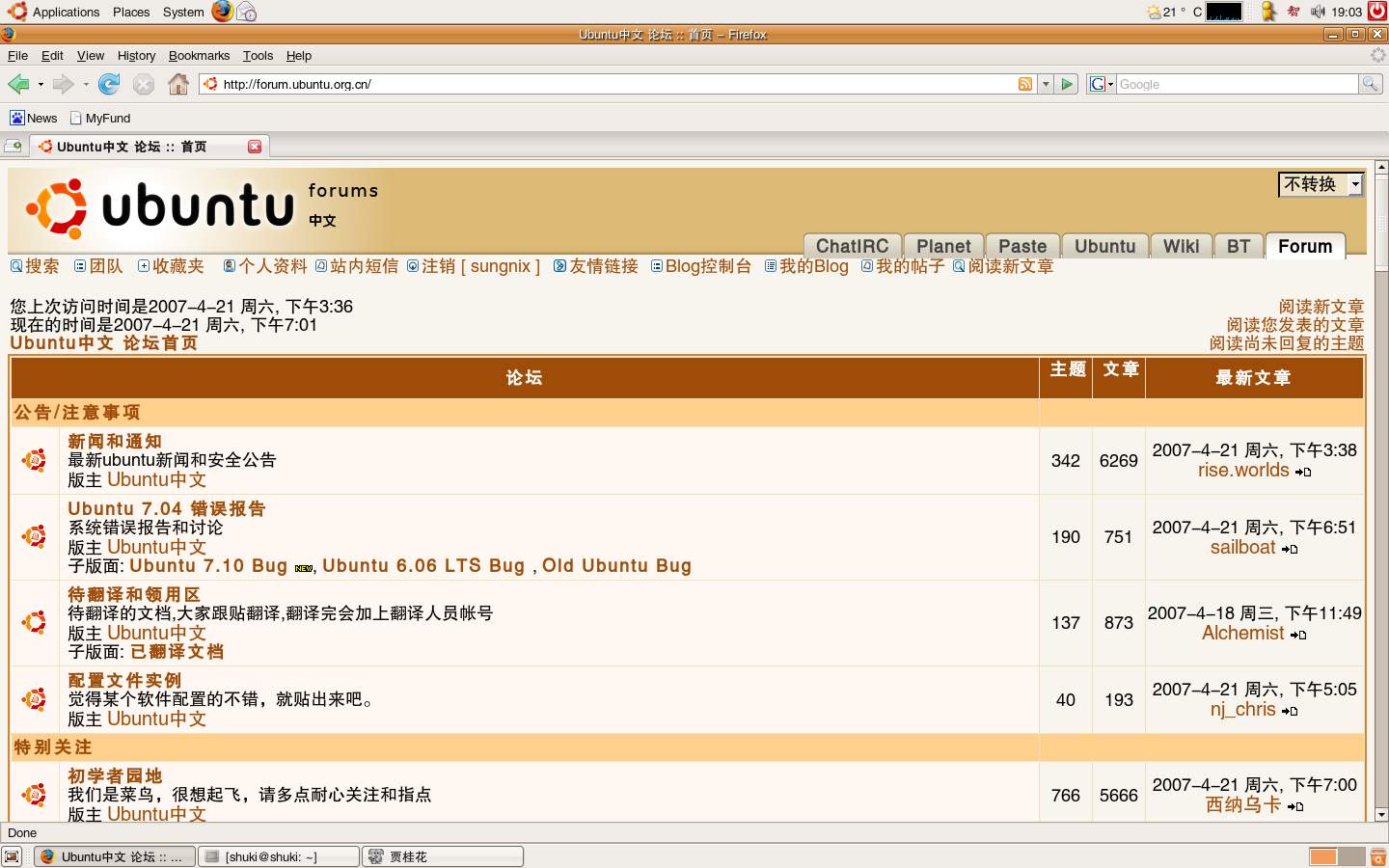Open the Bookmarks menu
Screen dimensions: 1389x868
199,56
